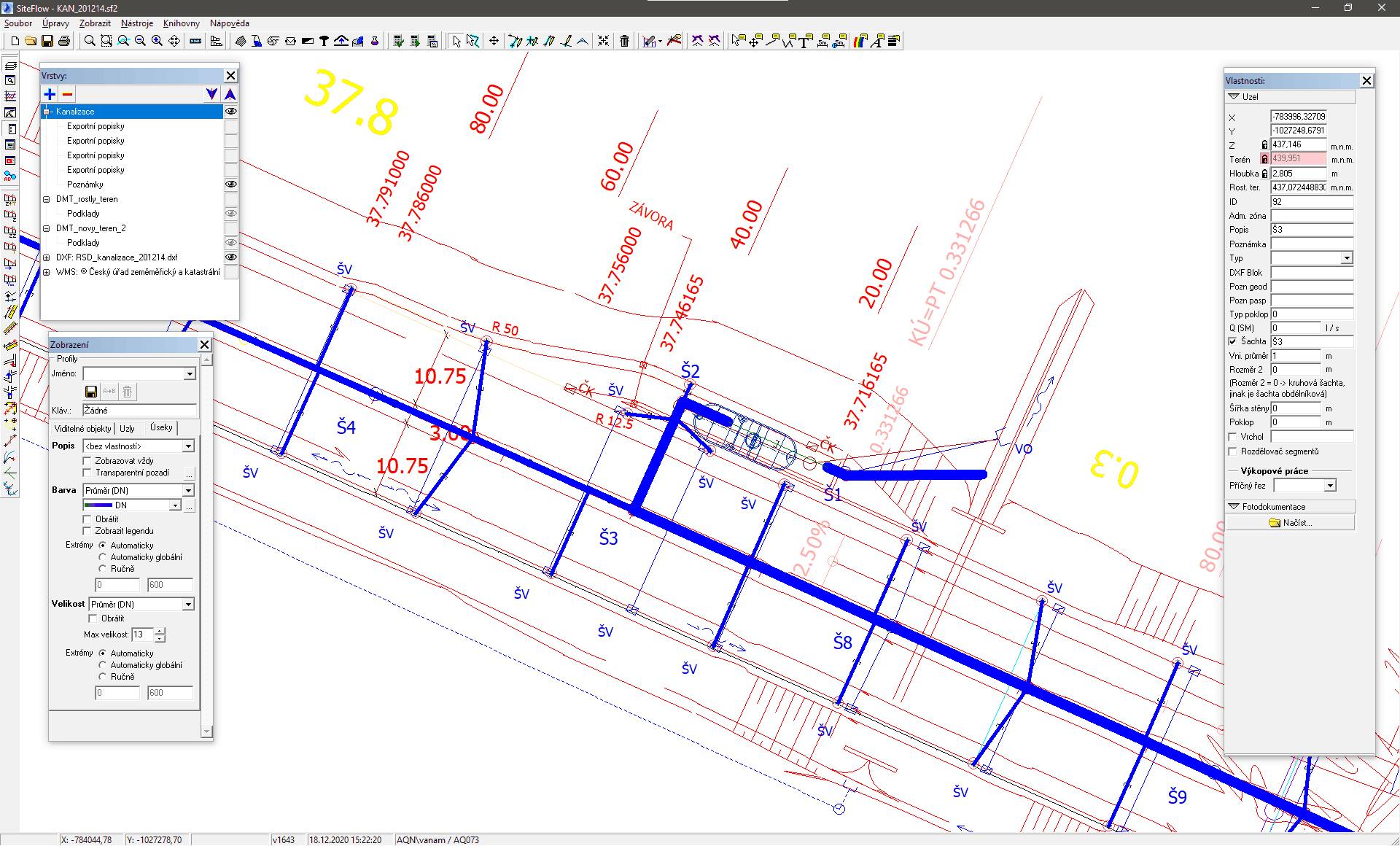Click the save profile disk icon
The width and height of the screenshot is (1400, 846).
(91, 392)
